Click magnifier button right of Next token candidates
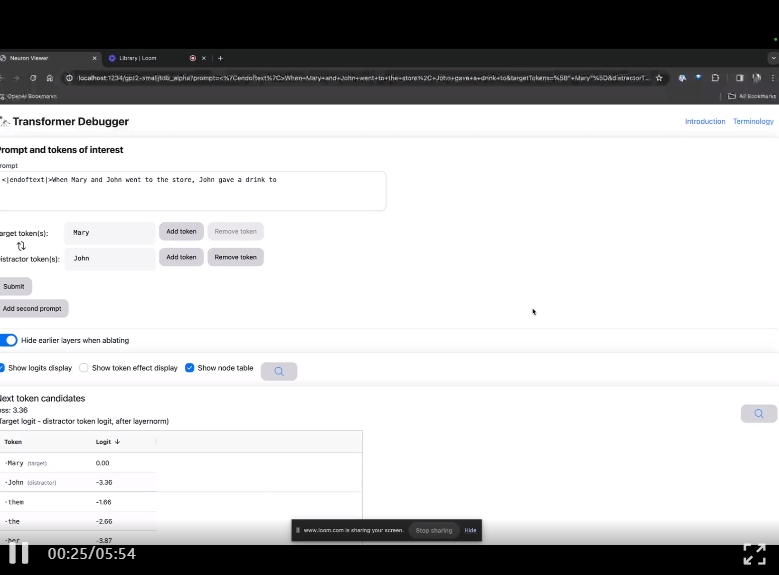The height and width of the screenshot is (575, 779). pyautogui.click(x=759, y=413)
